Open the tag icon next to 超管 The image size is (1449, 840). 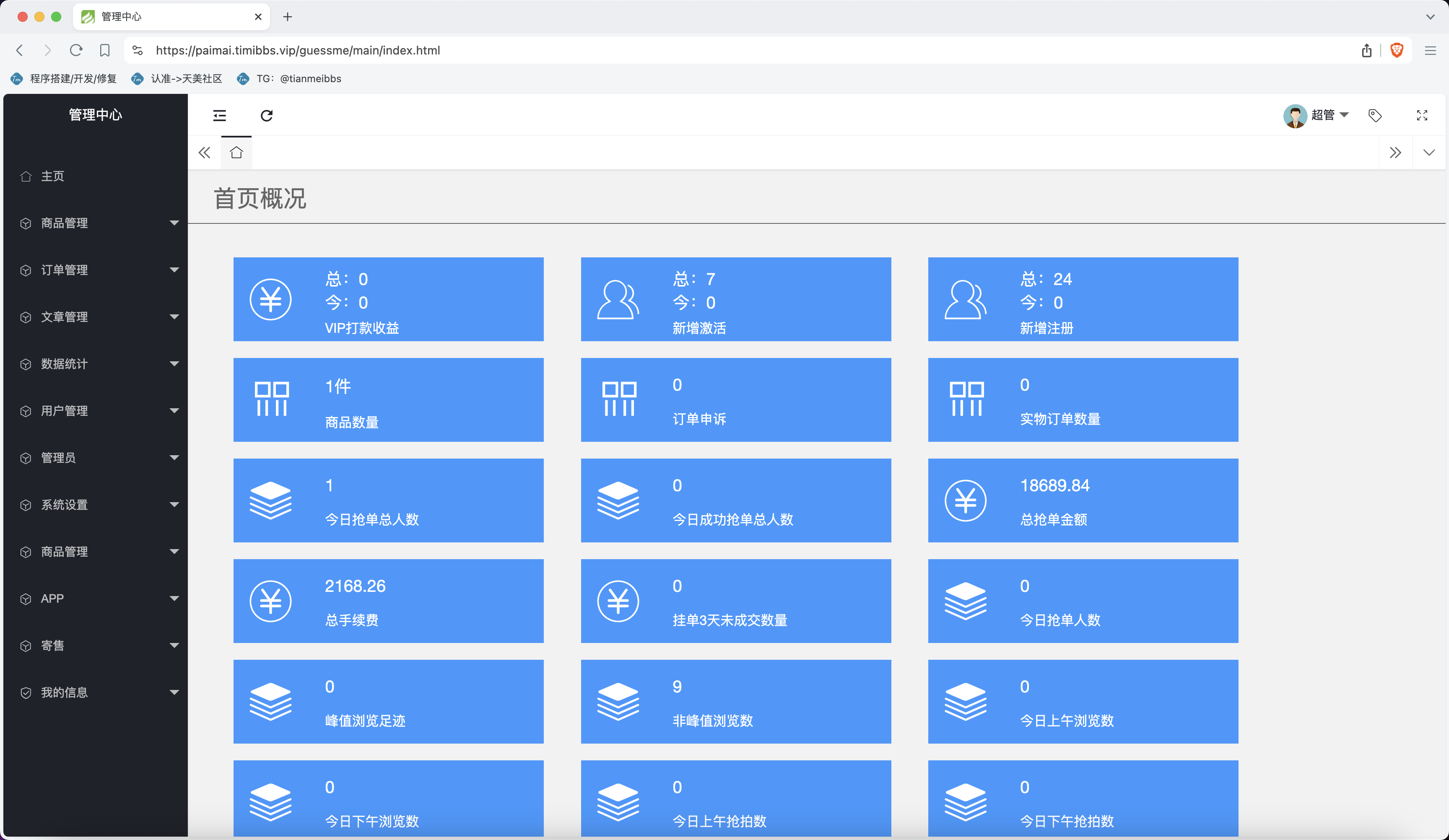tap(1374, 116)
